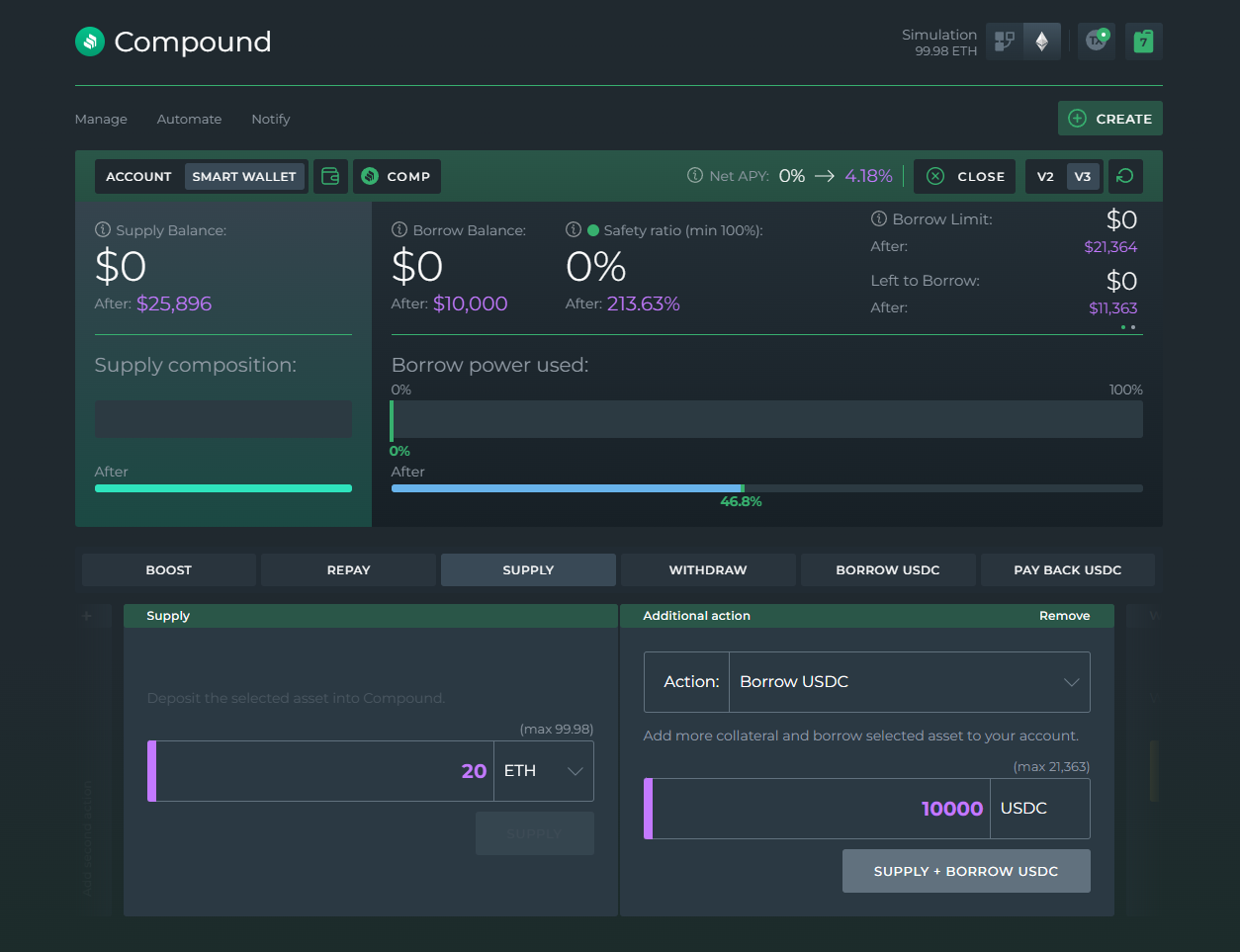Click the Borrow Limit after value $21,364
Image resolution: width=1240 pixels, height=952 pixels.
[x=1110, y=247]
